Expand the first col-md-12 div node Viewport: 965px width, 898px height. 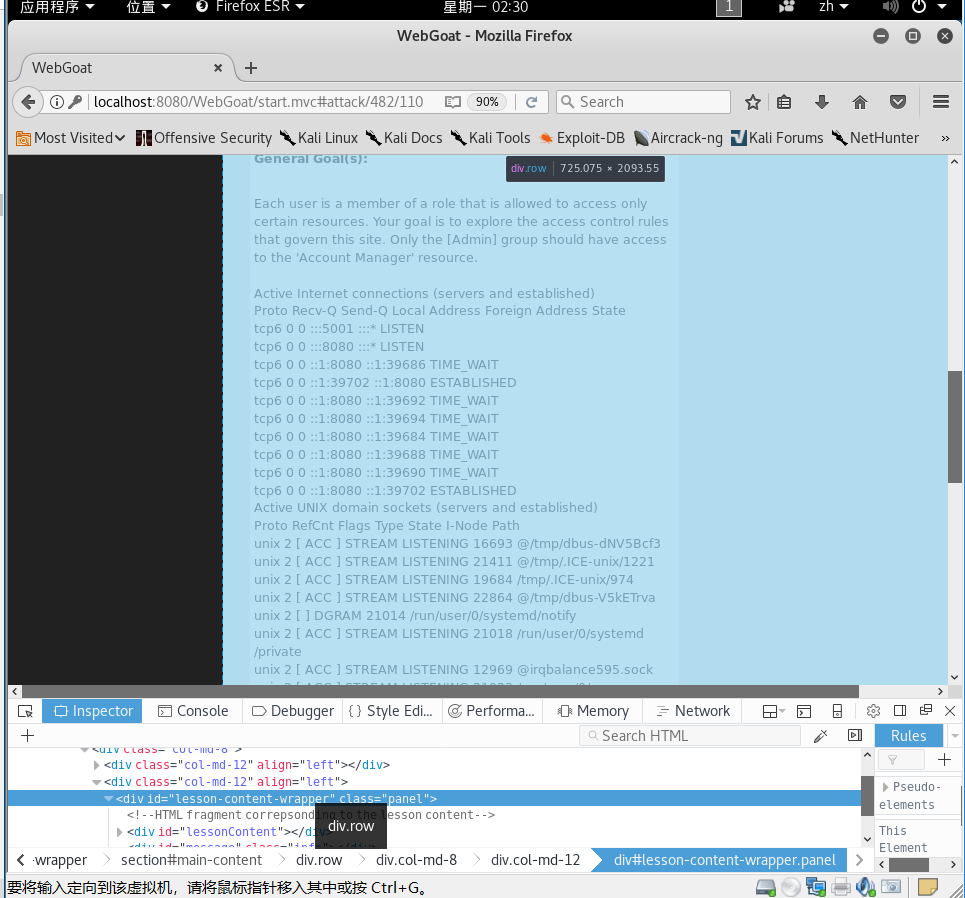point(97,765)
